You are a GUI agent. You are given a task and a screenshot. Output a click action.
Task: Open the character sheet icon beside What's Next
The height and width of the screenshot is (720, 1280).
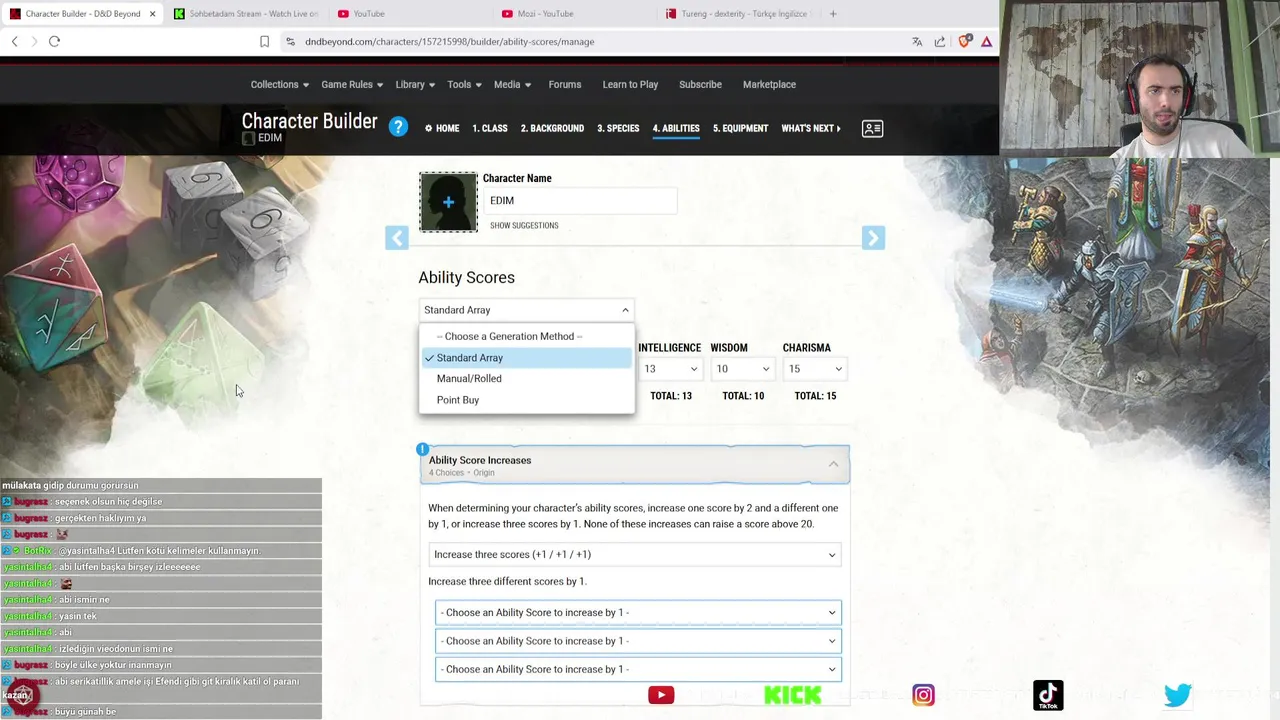pyautogui.click(x=872, y=128)
